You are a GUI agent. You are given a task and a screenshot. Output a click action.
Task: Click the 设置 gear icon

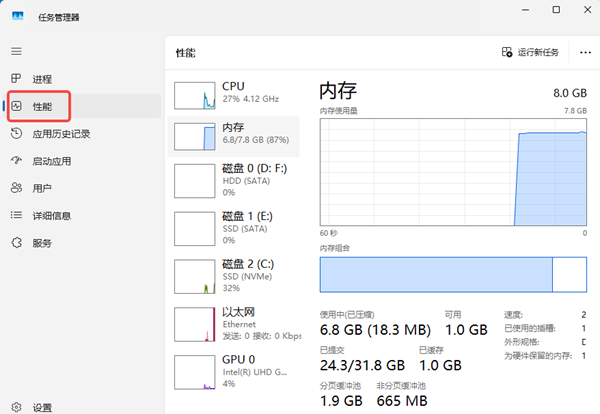point(16,407)
